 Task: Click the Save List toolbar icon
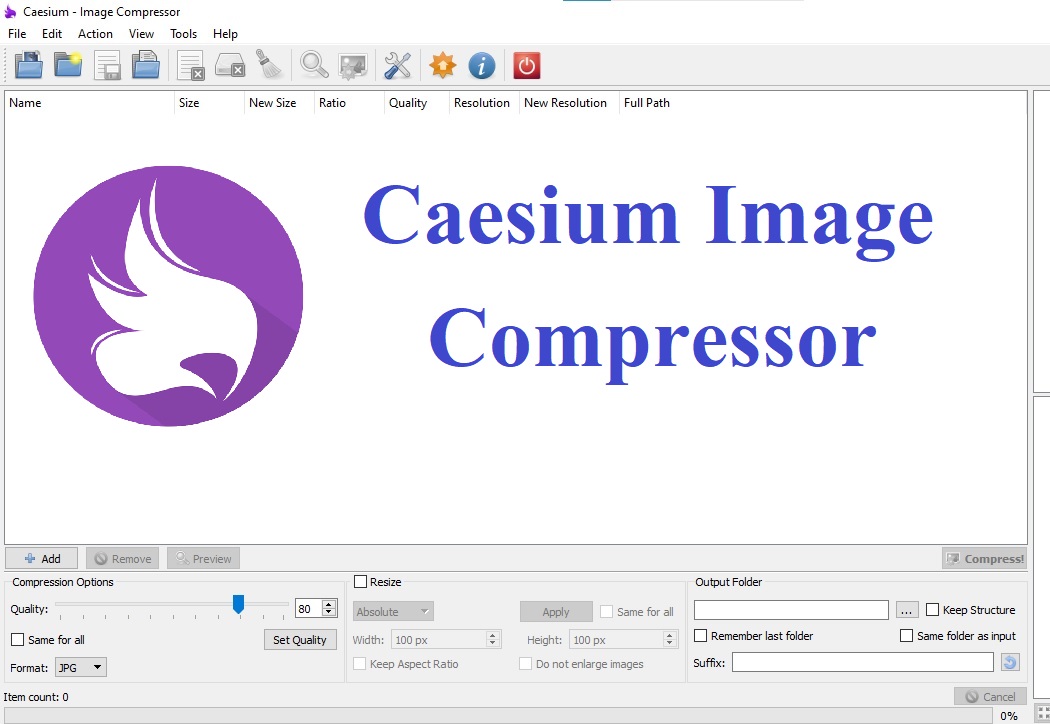(x=107, y=65)
